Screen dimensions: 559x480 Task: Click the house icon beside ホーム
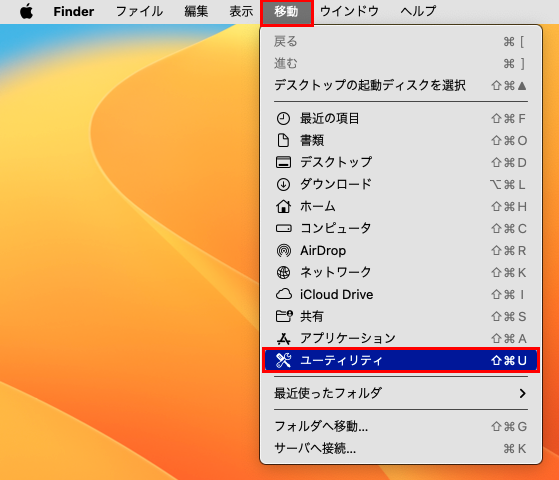point(283,206)
